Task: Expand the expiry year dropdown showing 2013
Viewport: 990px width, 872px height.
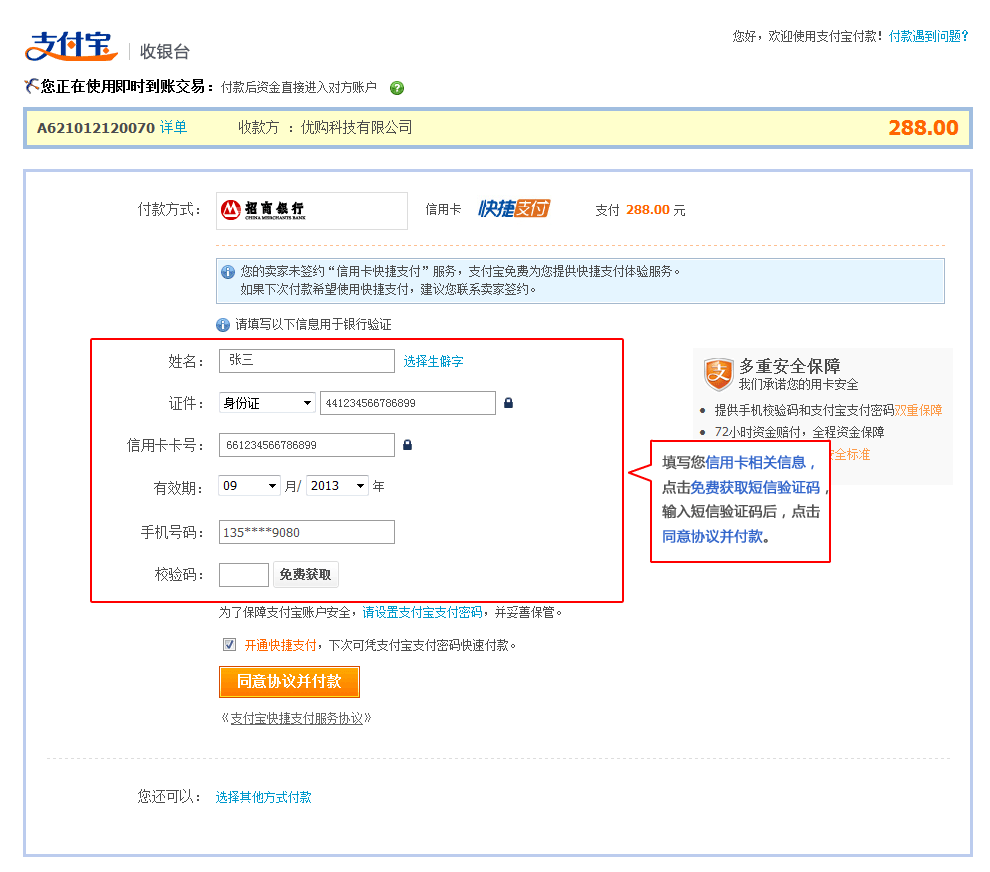Action: coord(337,486)
